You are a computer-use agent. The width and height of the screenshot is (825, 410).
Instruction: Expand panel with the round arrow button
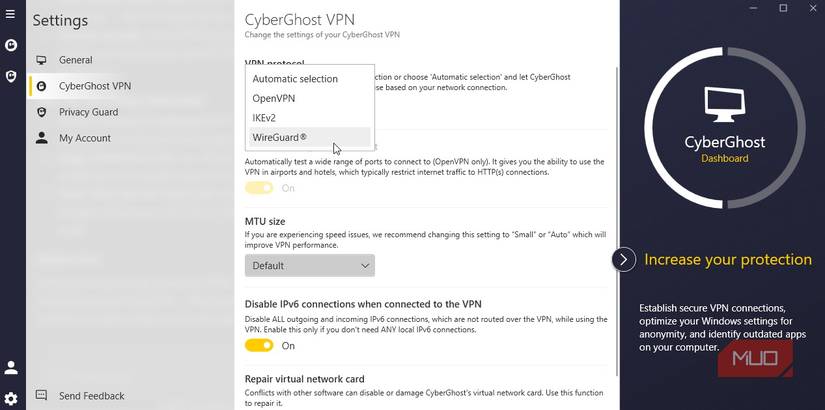[623, 259]
